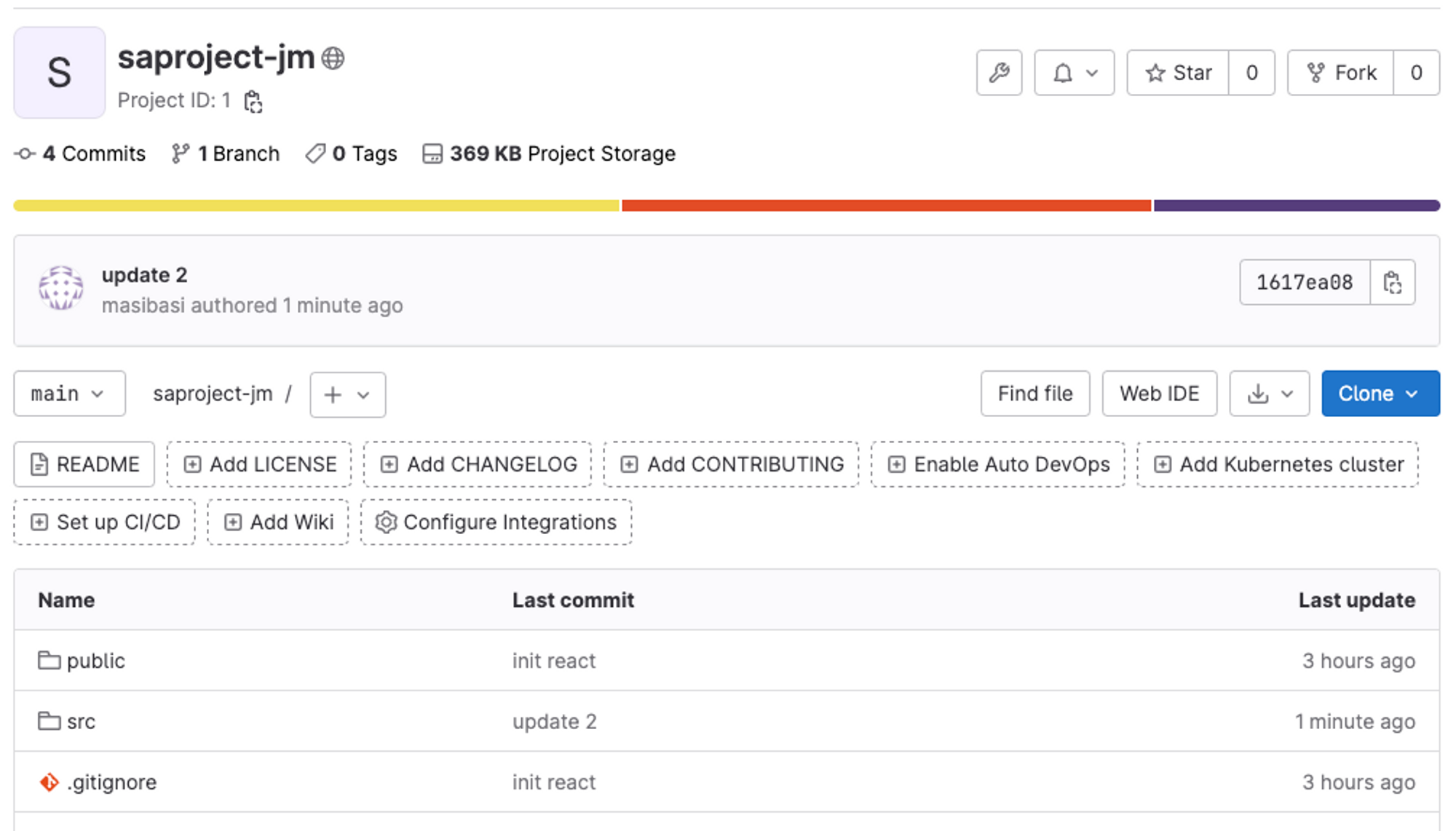
Task: Open the .gitignore file
Action: click(x=111, y=782)
